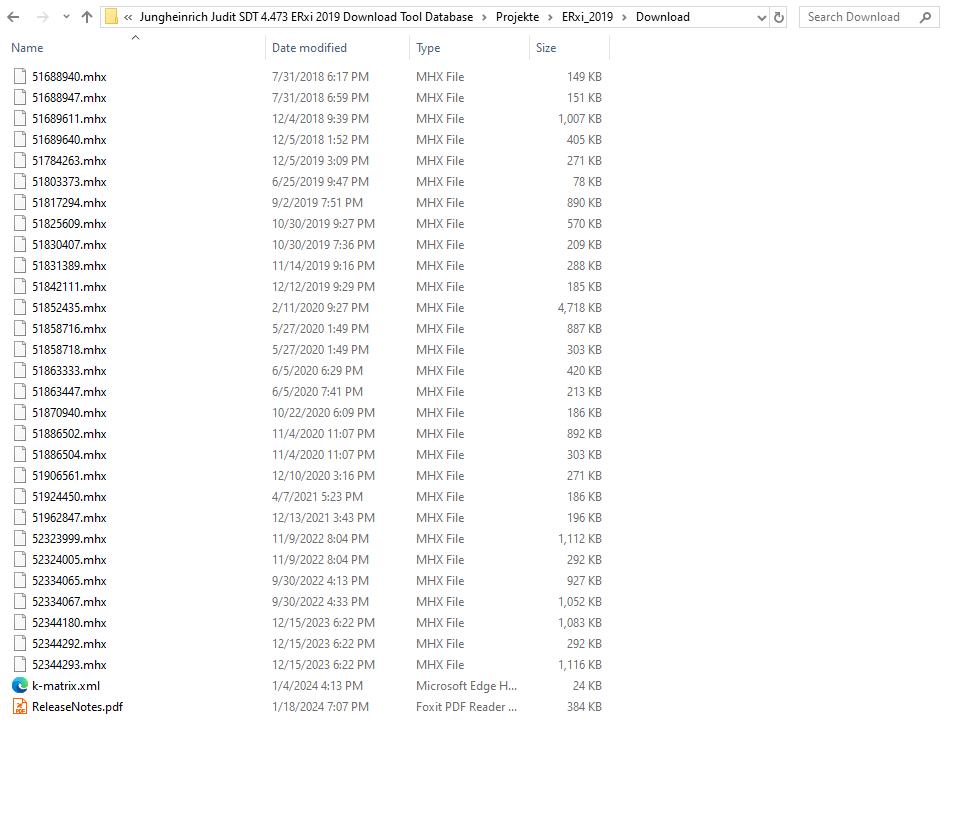Select file name 51962847.mhx
Image resolution: width=953 pixels, height=834 pixels.
(69, 517)
